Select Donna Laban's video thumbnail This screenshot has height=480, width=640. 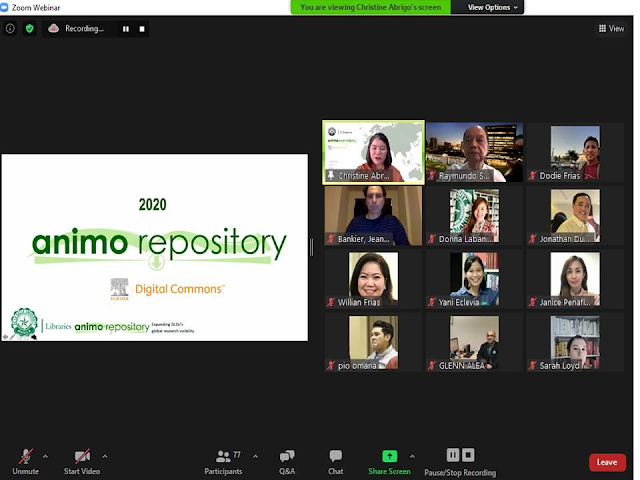(x=474, y=216)
